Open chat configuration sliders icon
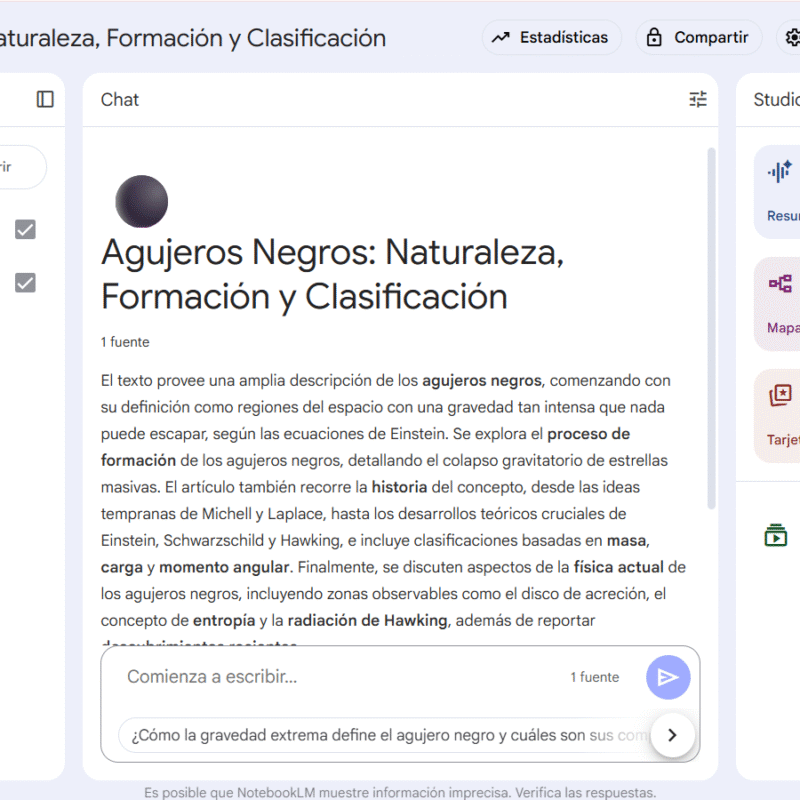 [698, 99]
